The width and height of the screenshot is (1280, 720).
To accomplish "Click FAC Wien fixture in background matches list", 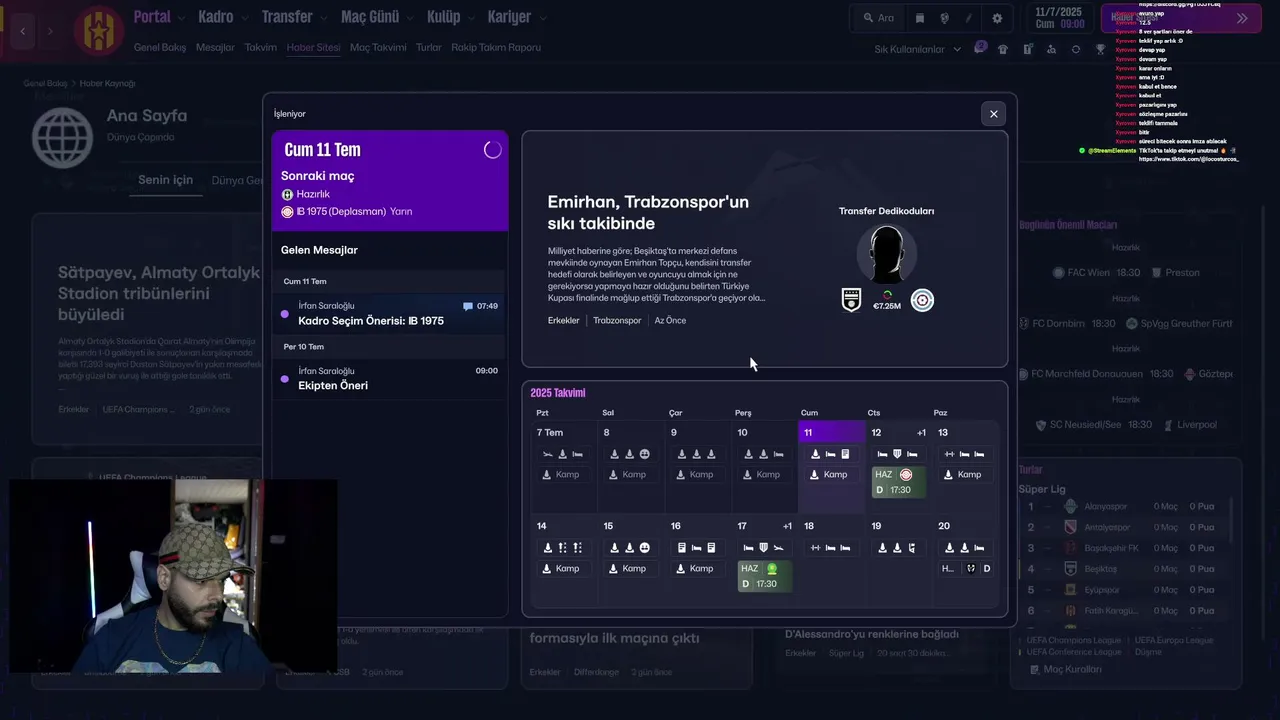I will pyautogui.click(x=1125, y=272).
